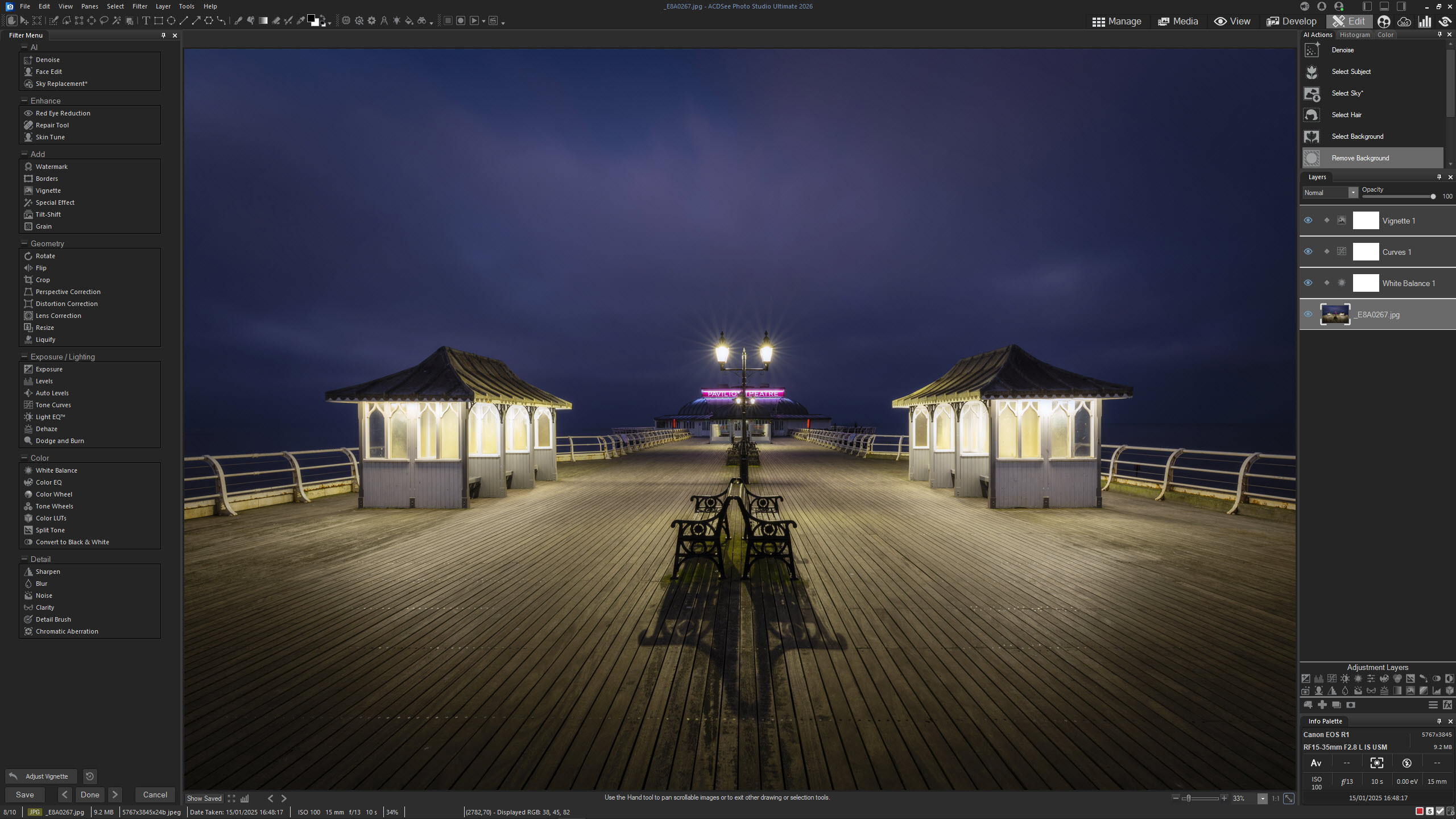Image resolution: width=1456 pixels, height=819 pixels.
Task: Pick the Magic Wand selection tool
Action: pos(116,20)
